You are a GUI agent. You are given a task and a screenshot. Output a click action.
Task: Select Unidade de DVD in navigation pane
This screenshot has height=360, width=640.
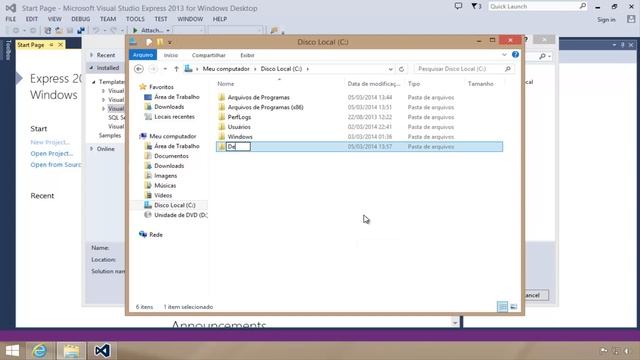pyautogui.click(x=180, y=215)
